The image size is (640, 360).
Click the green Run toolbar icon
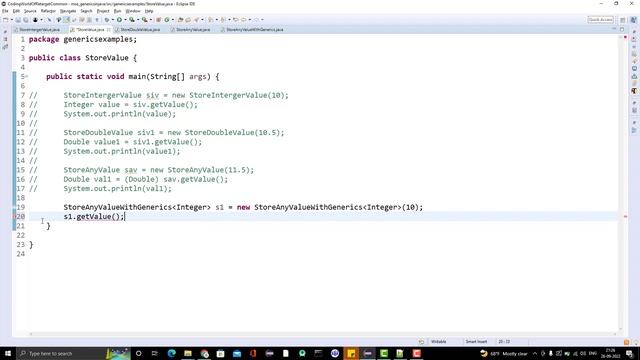tap(119, 20)
